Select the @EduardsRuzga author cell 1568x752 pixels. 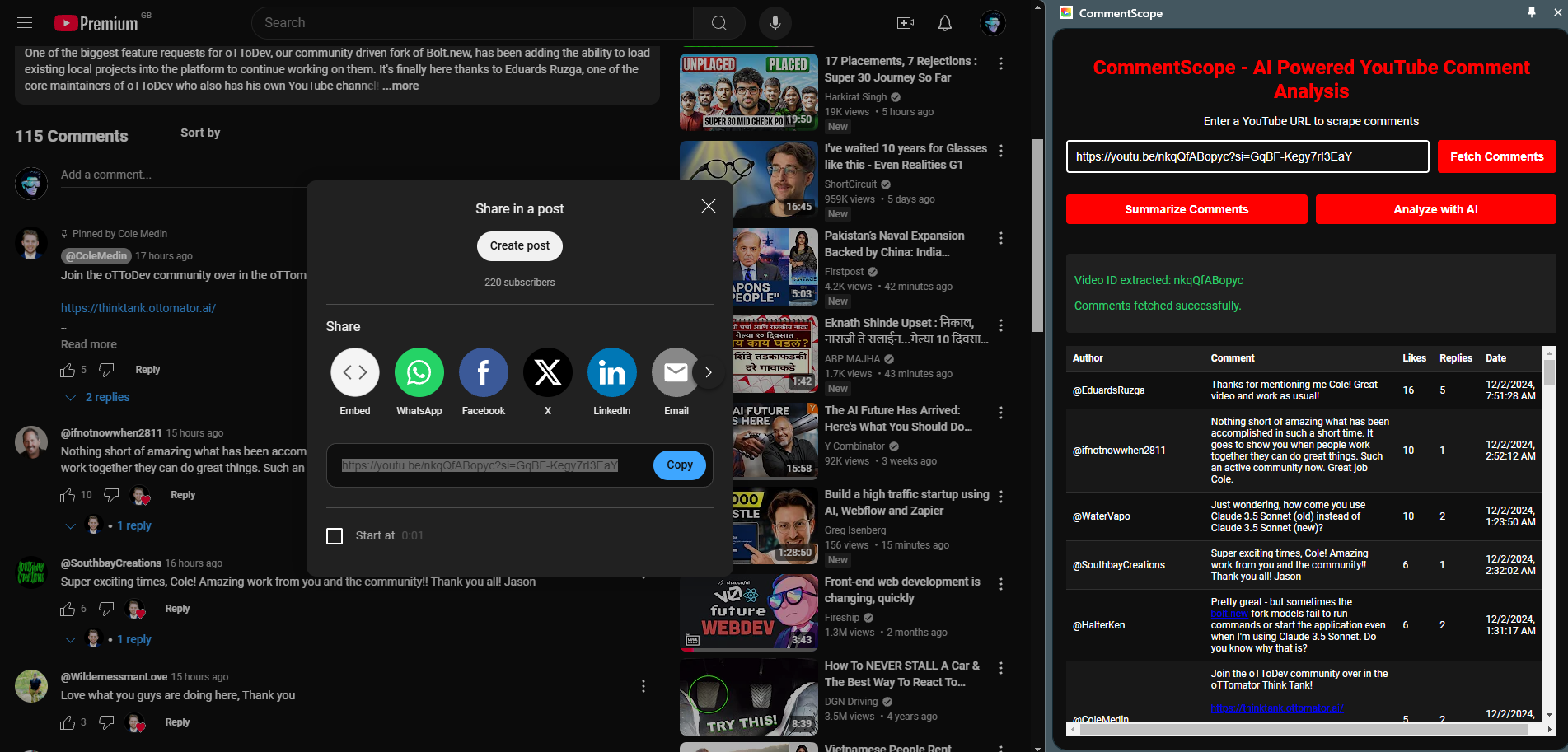(1108, 390)
